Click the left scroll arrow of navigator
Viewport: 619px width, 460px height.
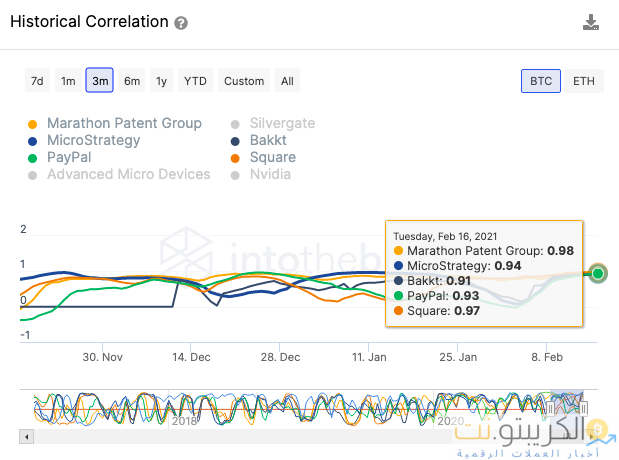[27, 437]
